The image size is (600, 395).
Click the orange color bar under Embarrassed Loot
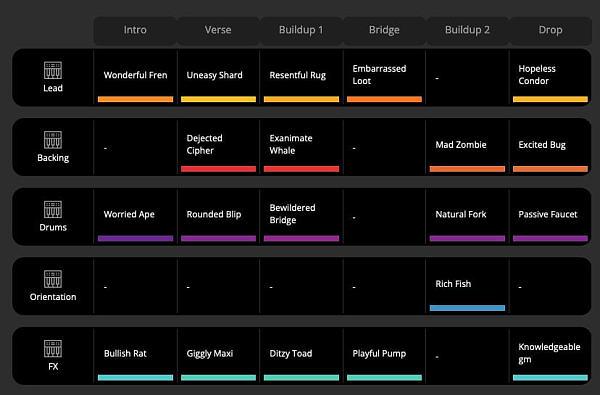[x=384, y=100]
